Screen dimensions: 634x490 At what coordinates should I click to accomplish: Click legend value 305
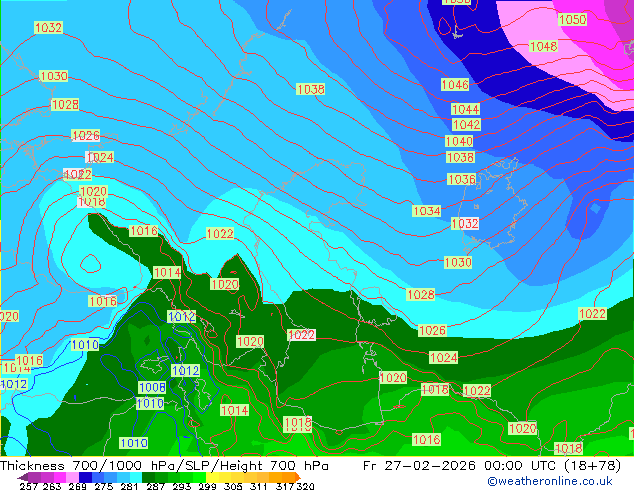tap(233, 486)
